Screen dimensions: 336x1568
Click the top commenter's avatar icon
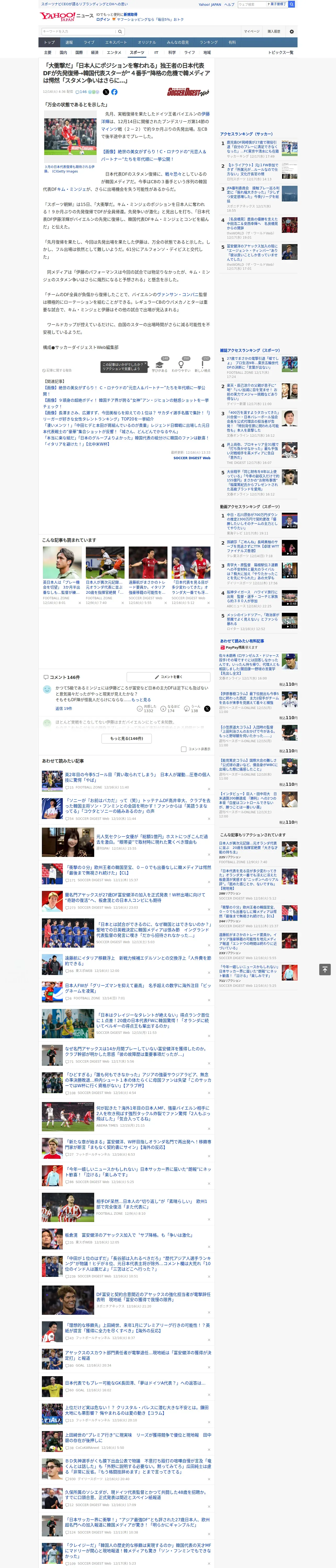[x=47, y=689]
